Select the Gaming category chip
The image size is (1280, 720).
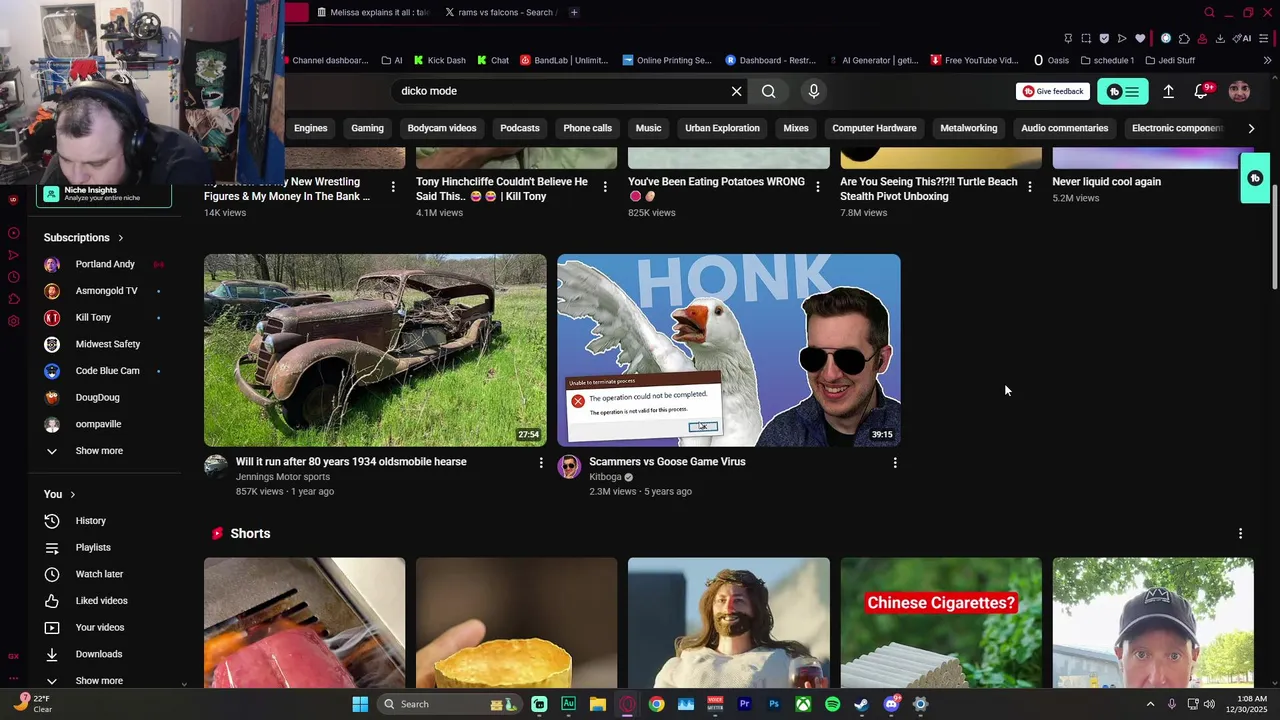367,128
